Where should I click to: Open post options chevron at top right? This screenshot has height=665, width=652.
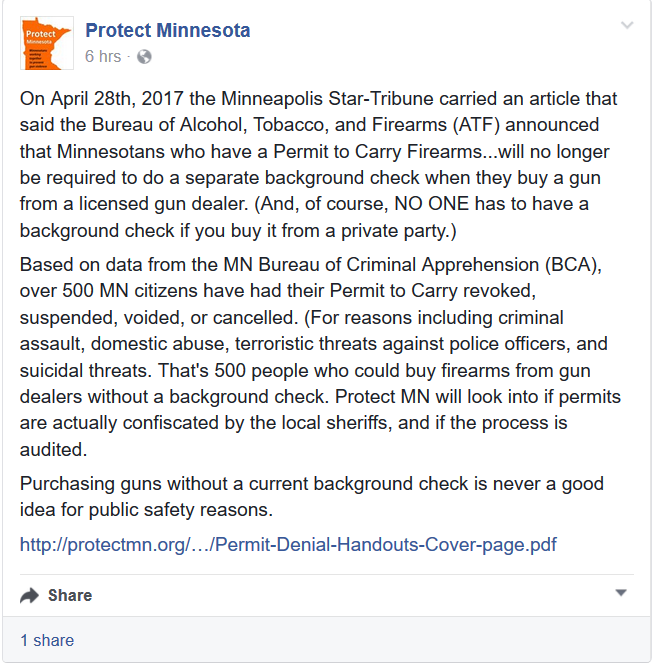click(x=627, y=26)
